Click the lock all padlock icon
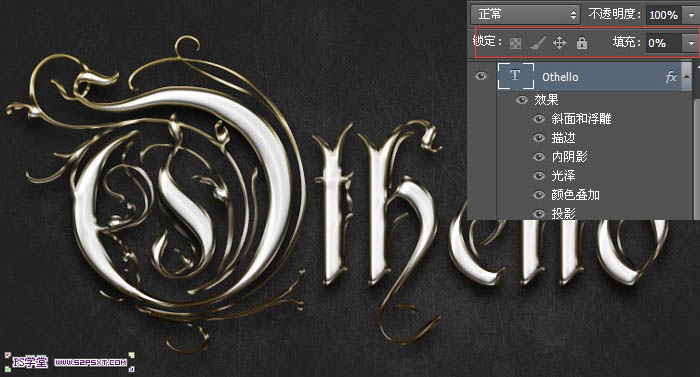The width and height of the screenshot is (700, 377). [x=581, y=43]
